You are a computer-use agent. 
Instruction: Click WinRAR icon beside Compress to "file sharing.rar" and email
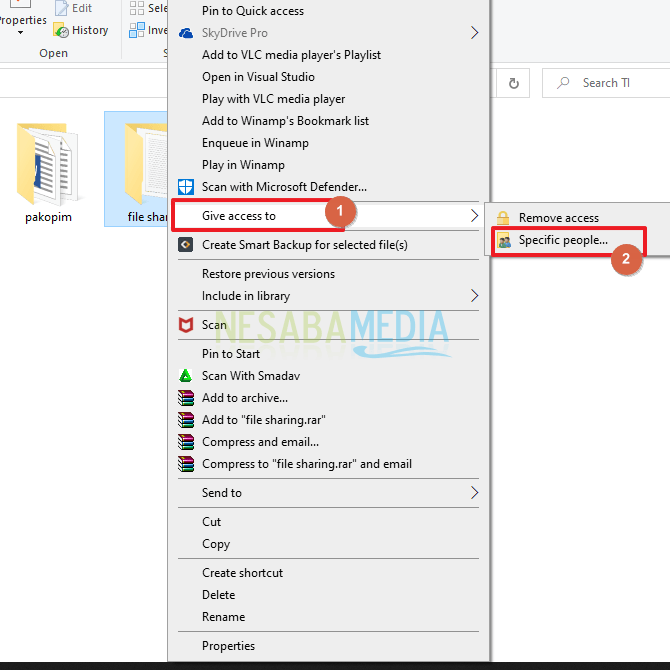point(185,464)
